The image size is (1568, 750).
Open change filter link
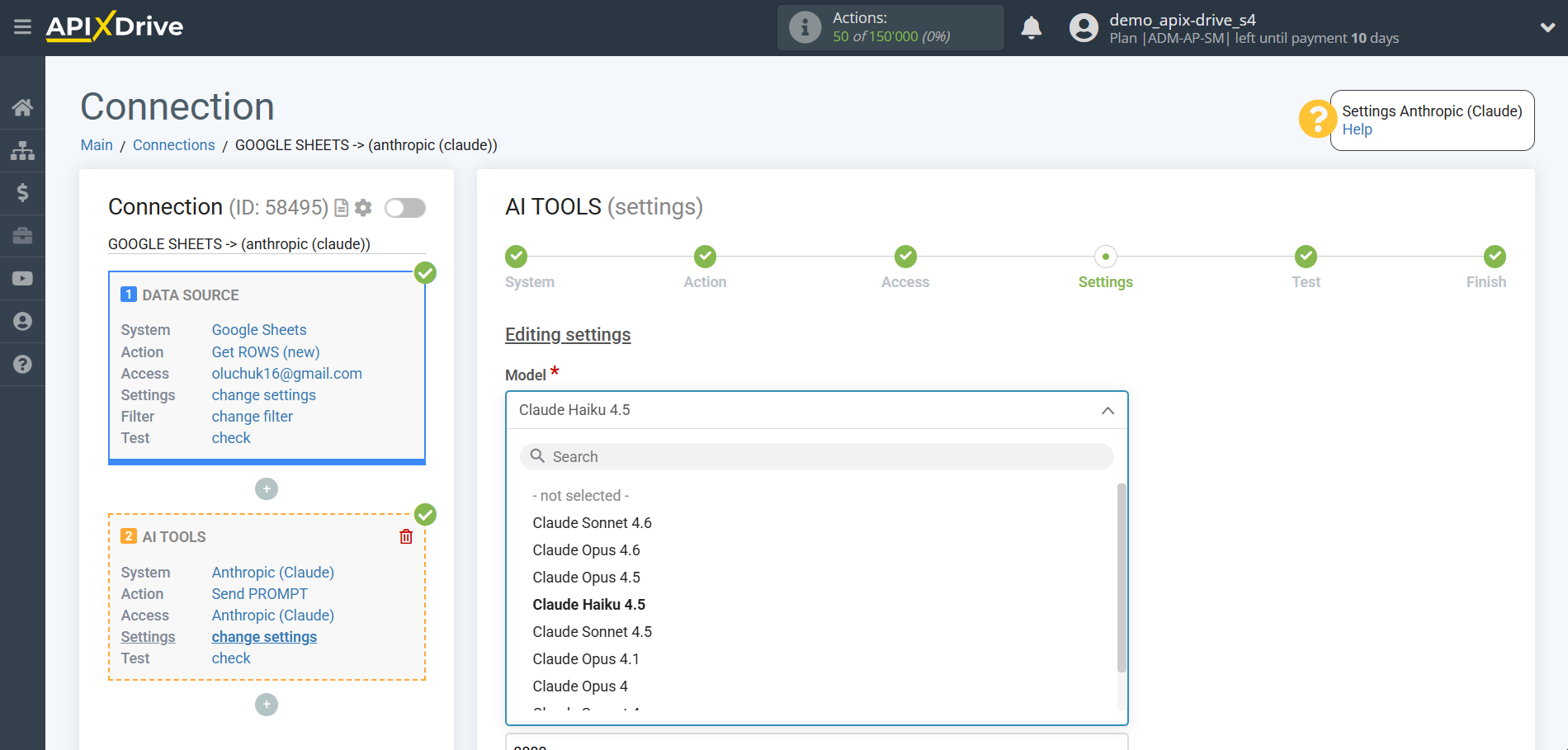[253, 417]
